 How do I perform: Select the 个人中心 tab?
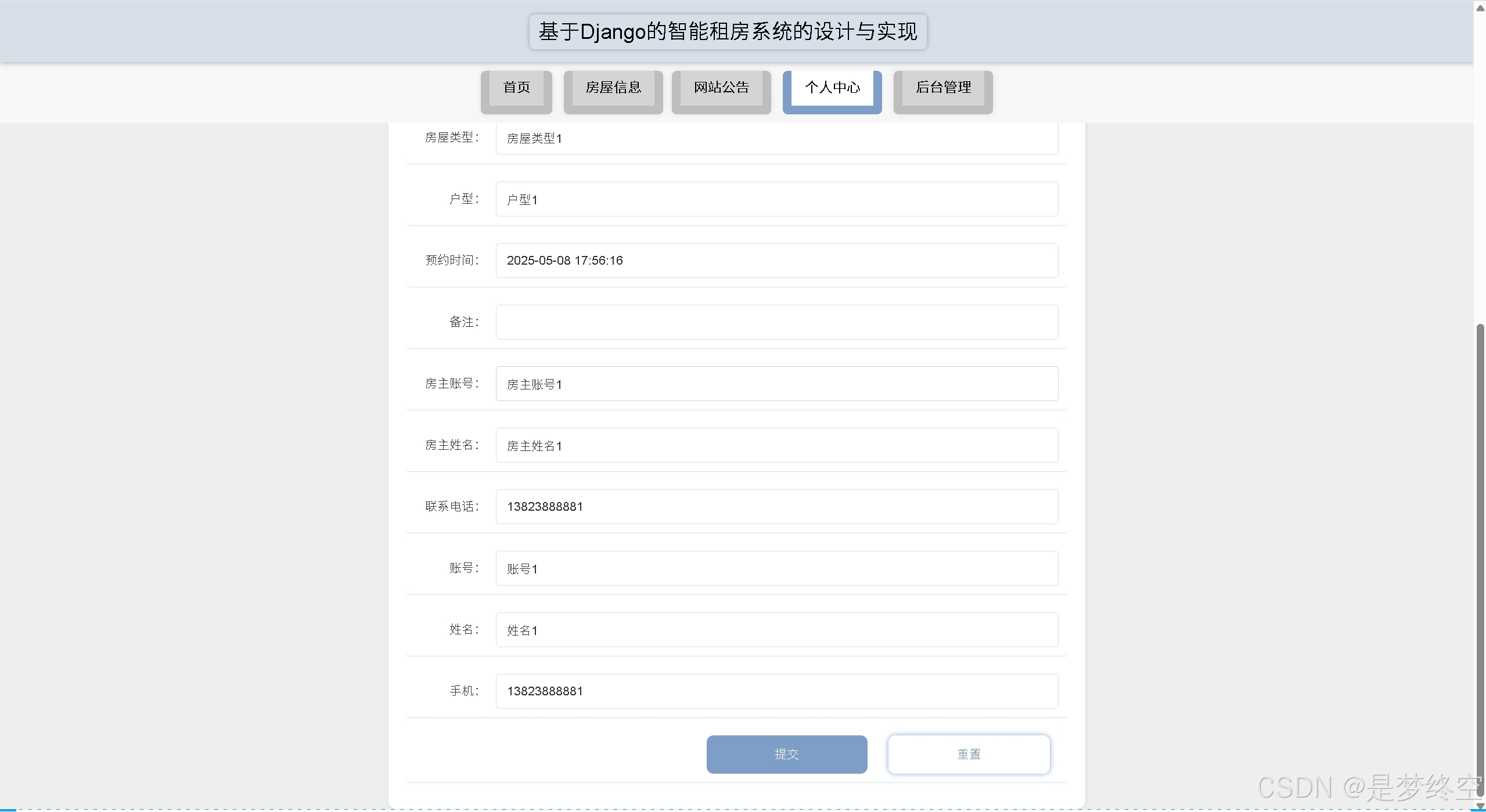coord(832,88)
